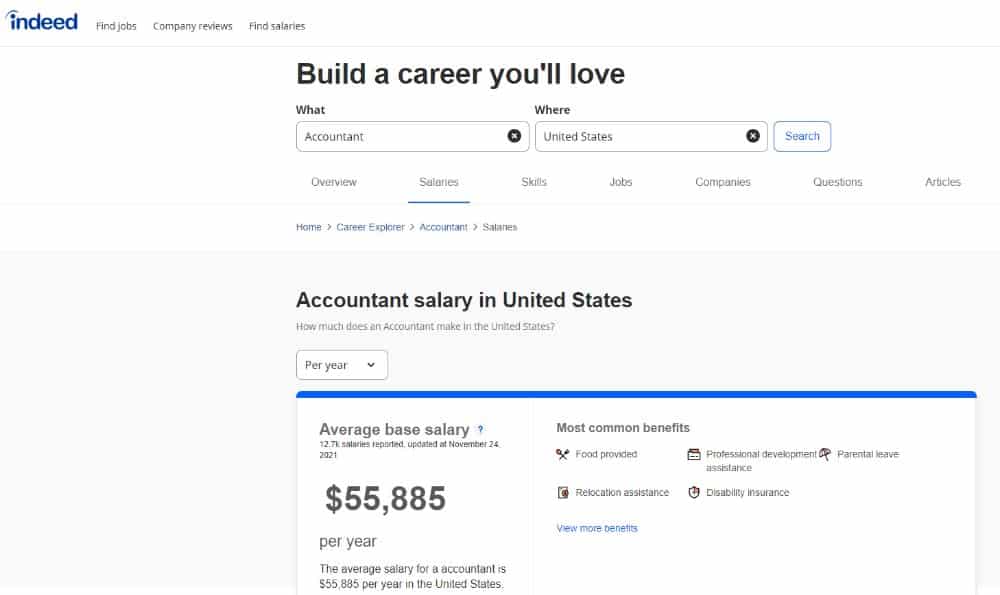Screen dimensions: 1000x595
Task: Clear the United States location field
Action: (753, 136)
